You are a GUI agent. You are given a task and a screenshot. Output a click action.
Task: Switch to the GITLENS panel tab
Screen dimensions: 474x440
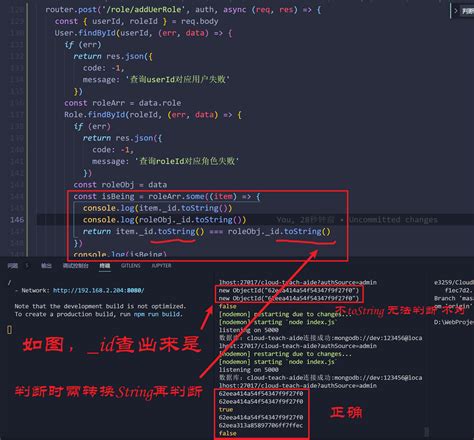point(131,266)
